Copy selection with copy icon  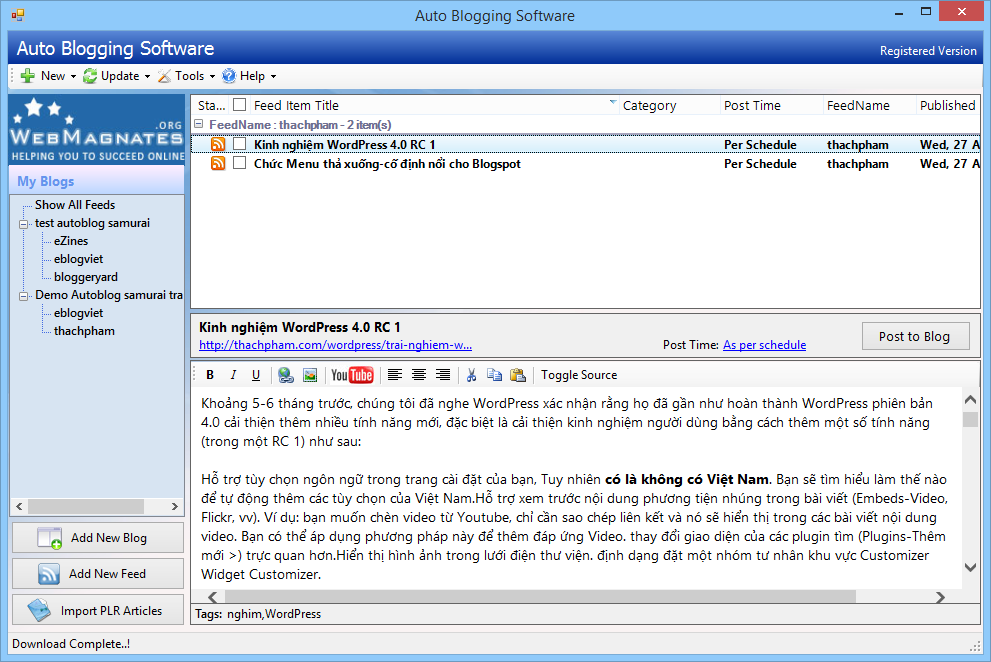(494, 375)
